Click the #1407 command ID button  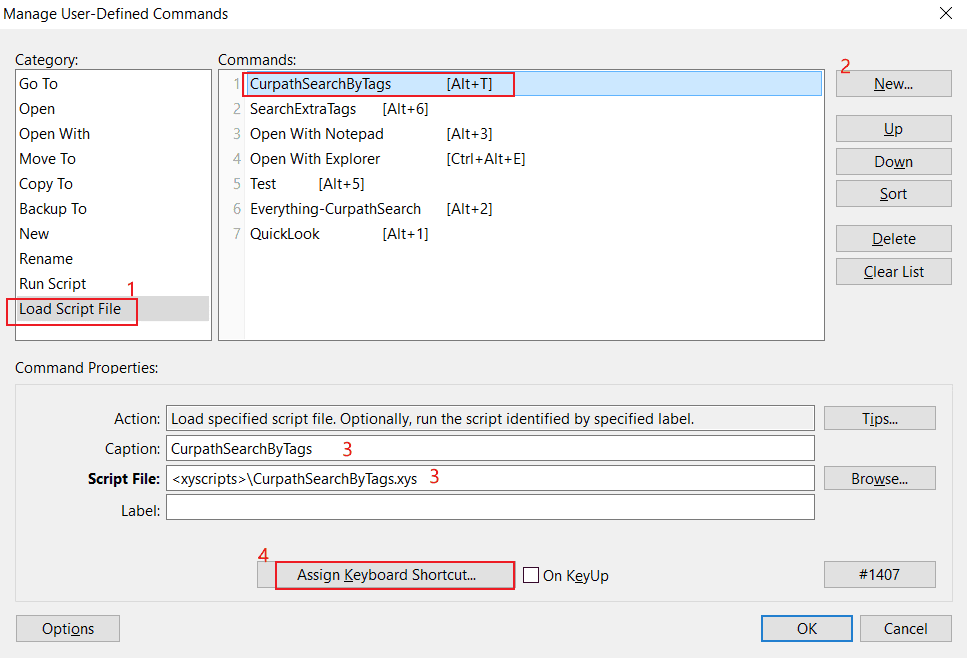click(x=879, y=575)
